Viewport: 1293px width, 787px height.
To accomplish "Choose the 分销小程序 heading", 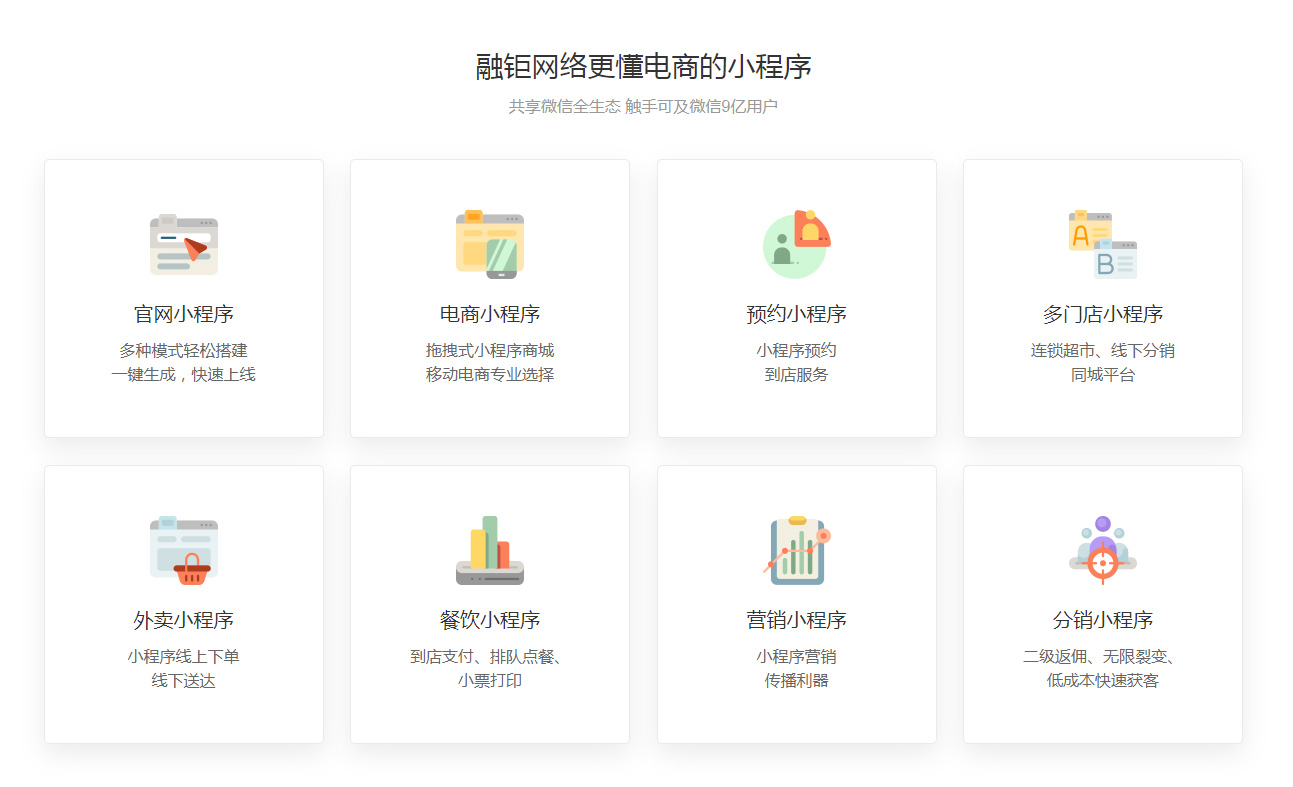I will [1102, 620].
